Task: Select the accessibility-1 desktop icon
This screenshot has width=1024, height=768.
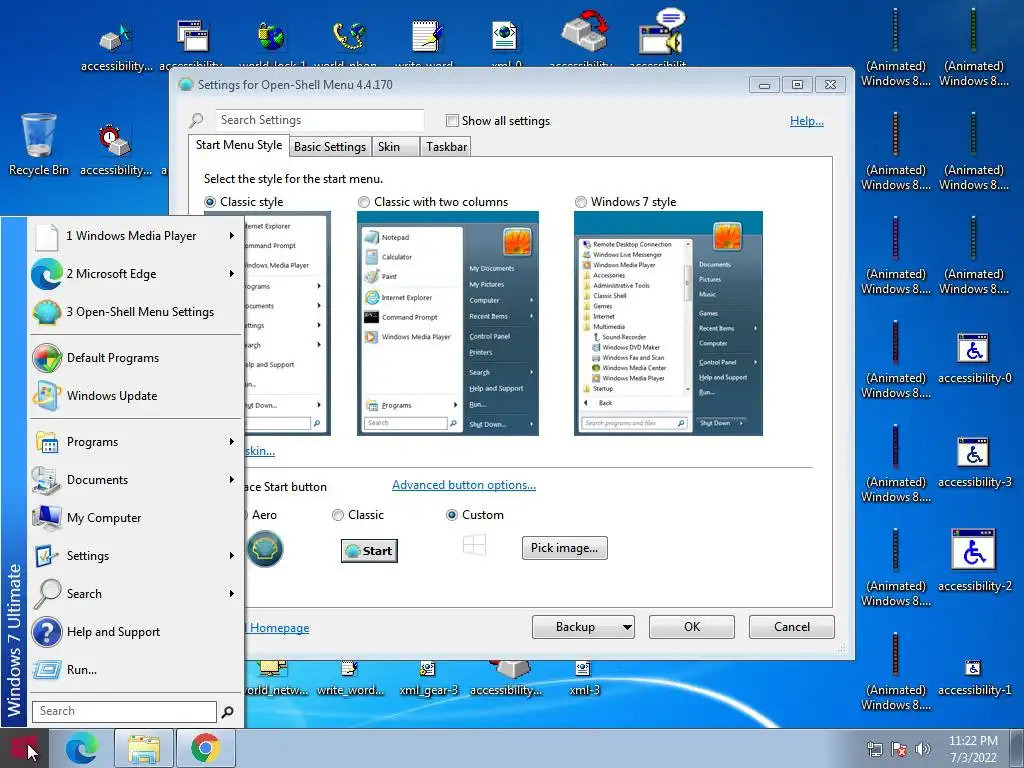Action: (x=974, y=677)
